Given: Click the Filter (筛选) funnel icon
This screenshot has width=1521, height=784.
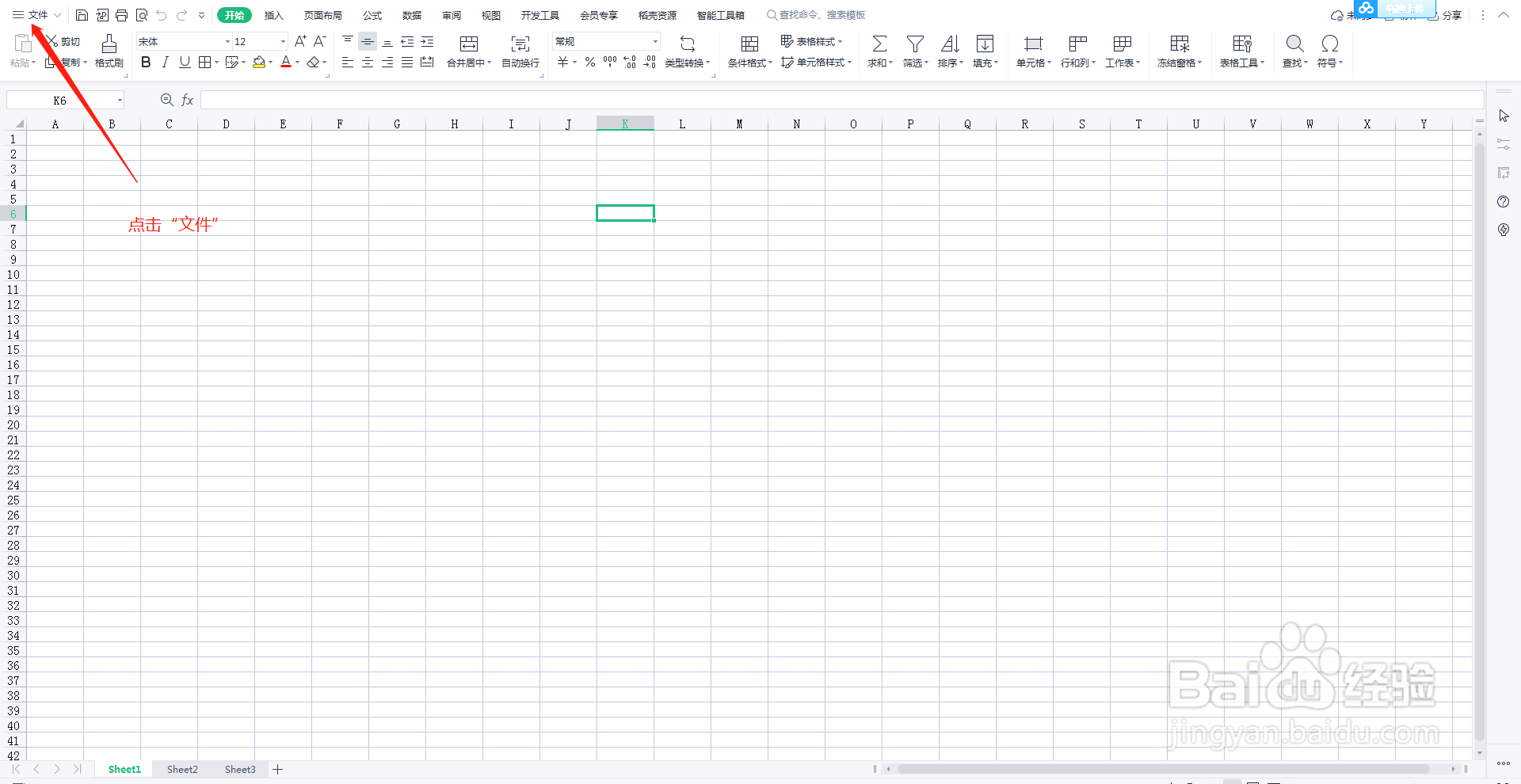Looking at the screenshot, I should pyautogui.click(x=915, y=44).
